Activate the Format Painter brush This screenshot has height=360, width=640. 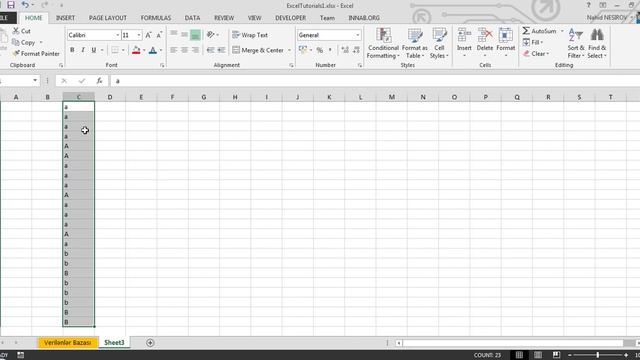pyautogui.click(x=36, y=53)
